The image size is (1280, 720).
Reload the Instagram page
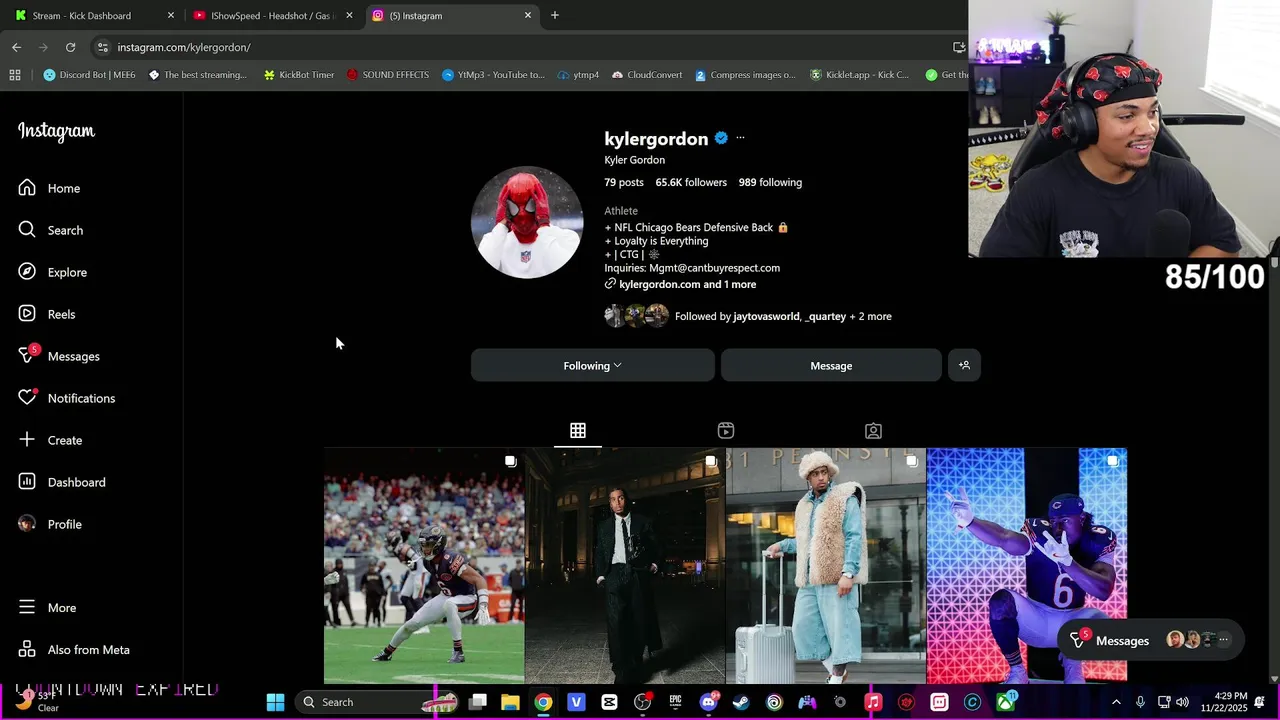tap(70, 47)
